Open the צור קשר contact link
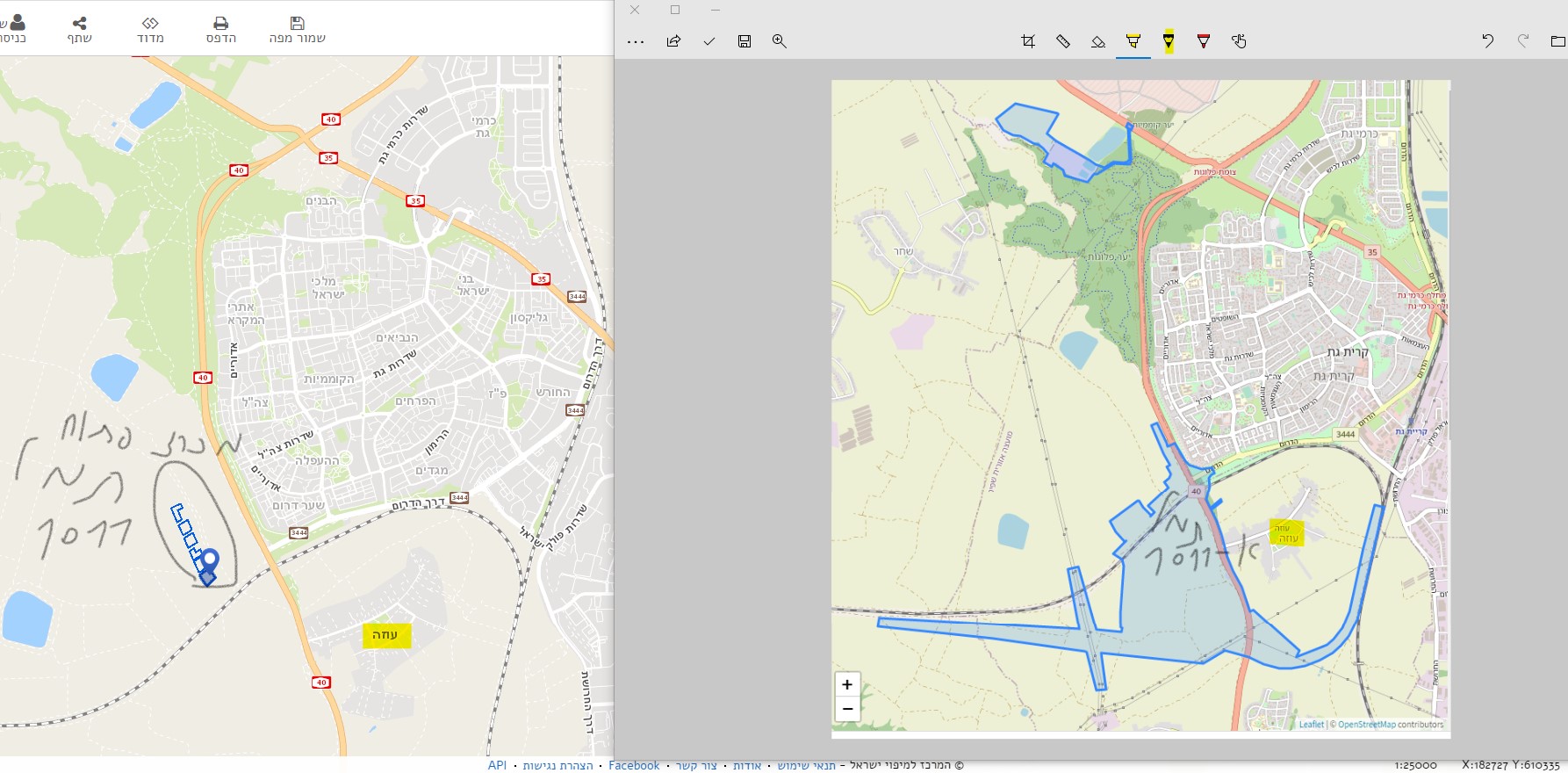The width and height of the screenshot is (1568, 773). (696, 765)
